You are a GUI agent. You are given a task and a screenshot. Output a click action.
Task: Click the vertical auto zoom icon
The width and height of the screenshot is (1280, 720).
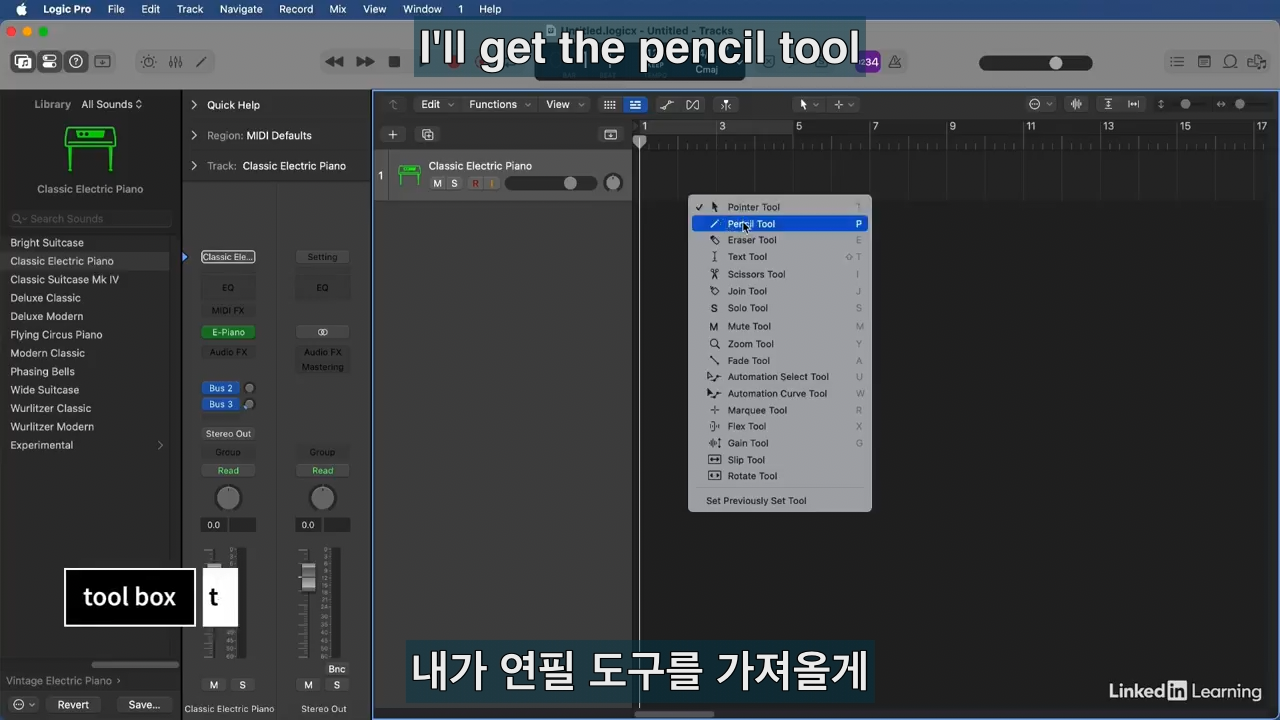(x=1108, y=104)
